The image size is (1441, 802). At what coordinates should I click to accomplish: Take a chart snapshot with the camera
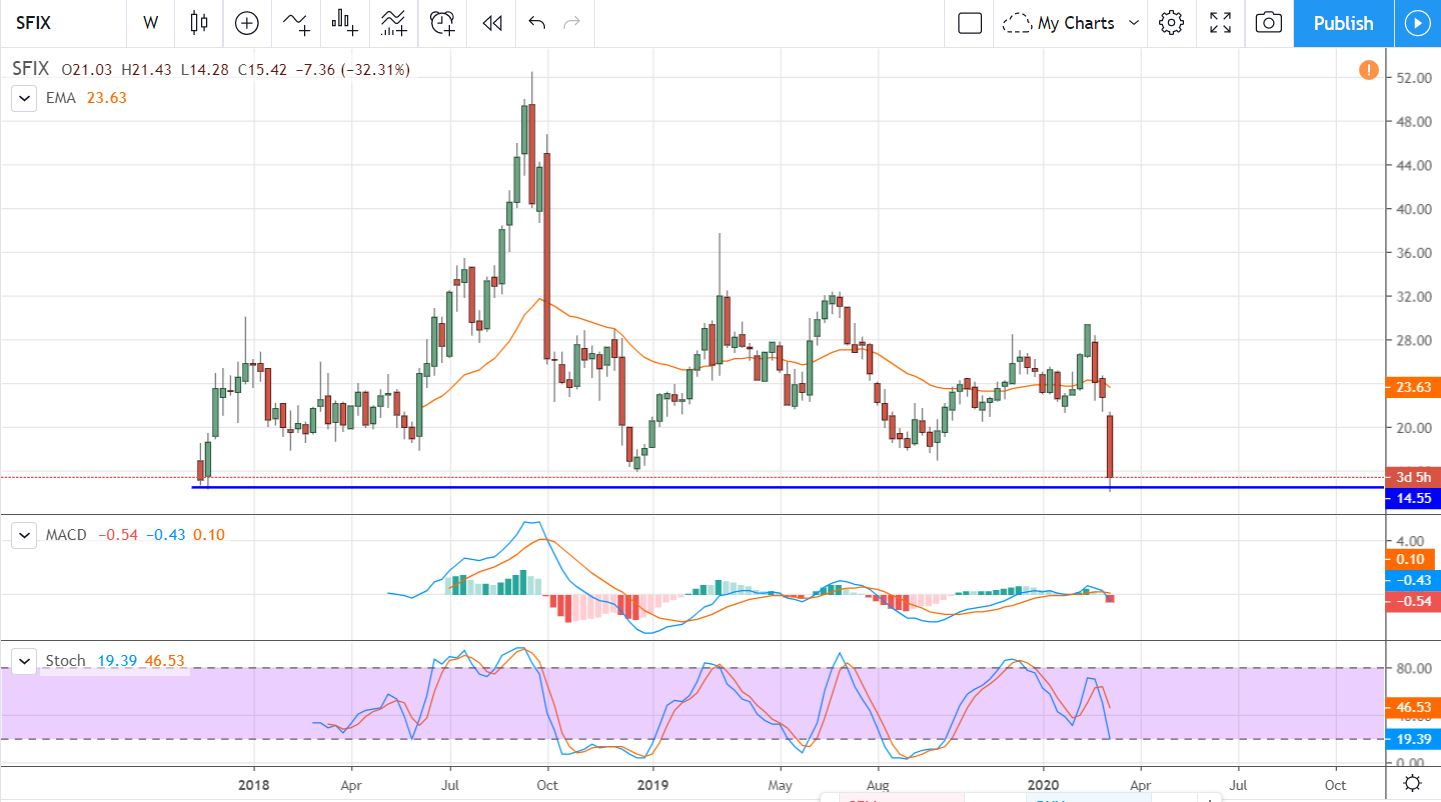coord(1268,23)
